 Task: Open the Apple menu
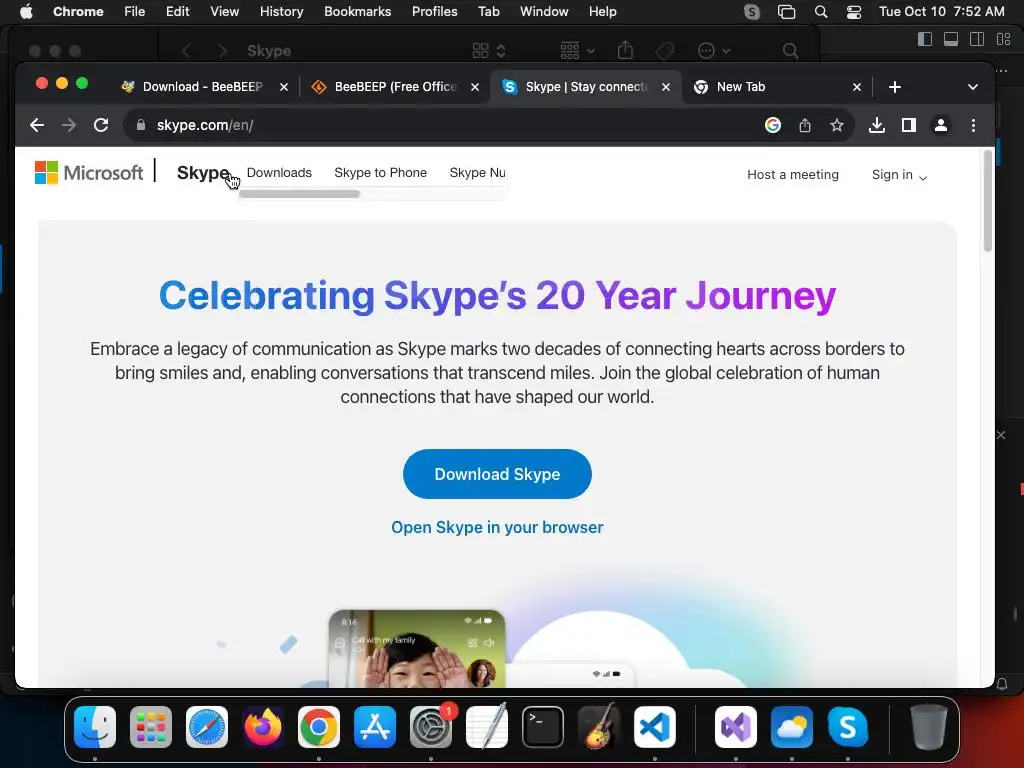click(26, 12)
